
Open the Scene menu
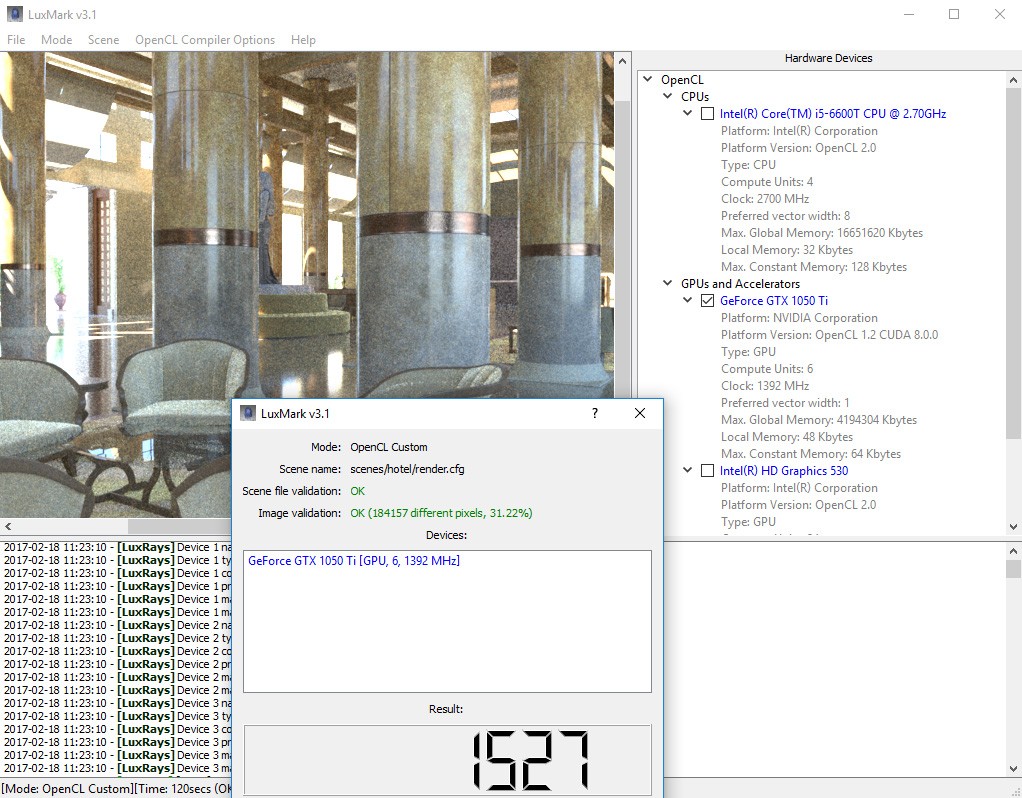pyautogui.click(x=103, y=40)
